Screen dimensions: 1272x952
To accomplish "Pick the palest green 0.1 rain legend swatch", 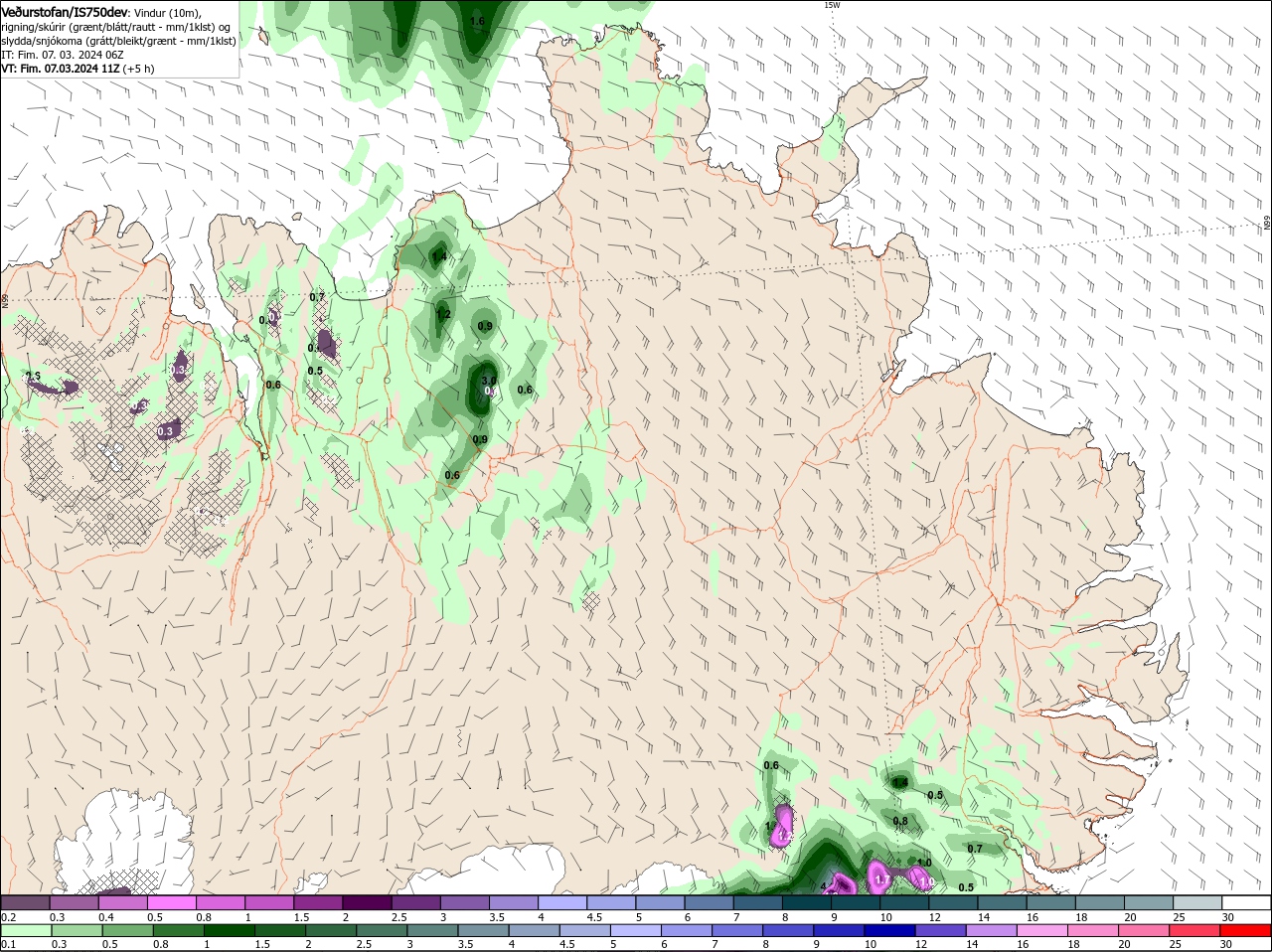I will [25, 930].
